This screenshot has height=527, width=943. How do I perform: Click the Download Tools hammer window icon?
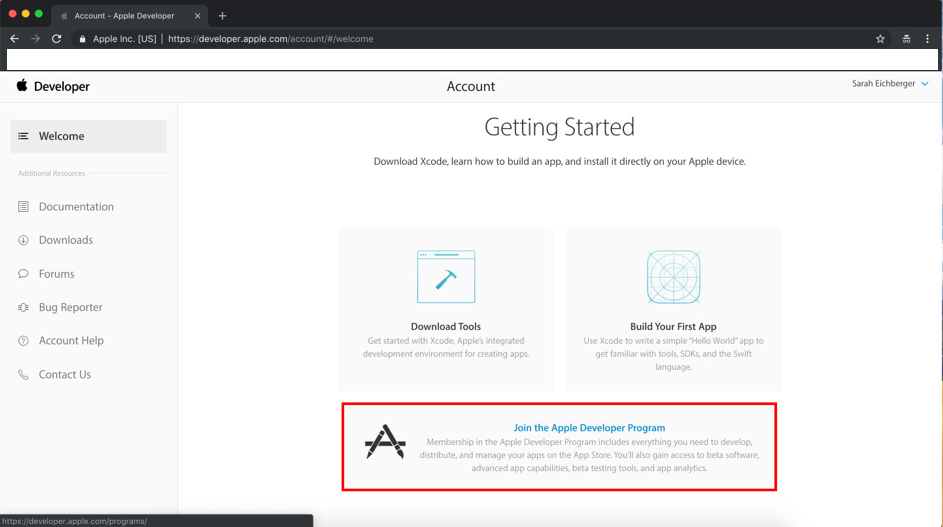[x=446, y=277]
